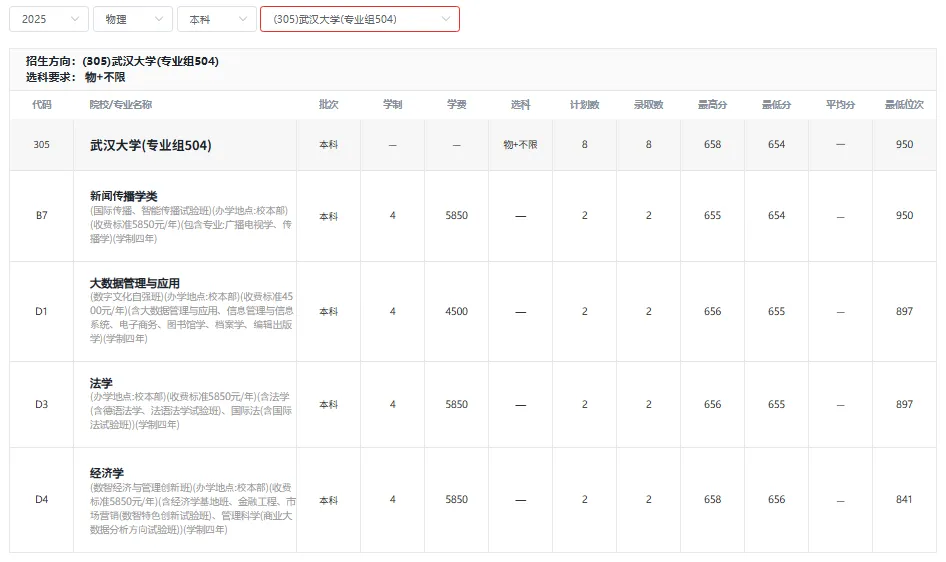
Task: Click the chevron arrow in the 武汉大学 dropdown
Action: click(446, 19)
